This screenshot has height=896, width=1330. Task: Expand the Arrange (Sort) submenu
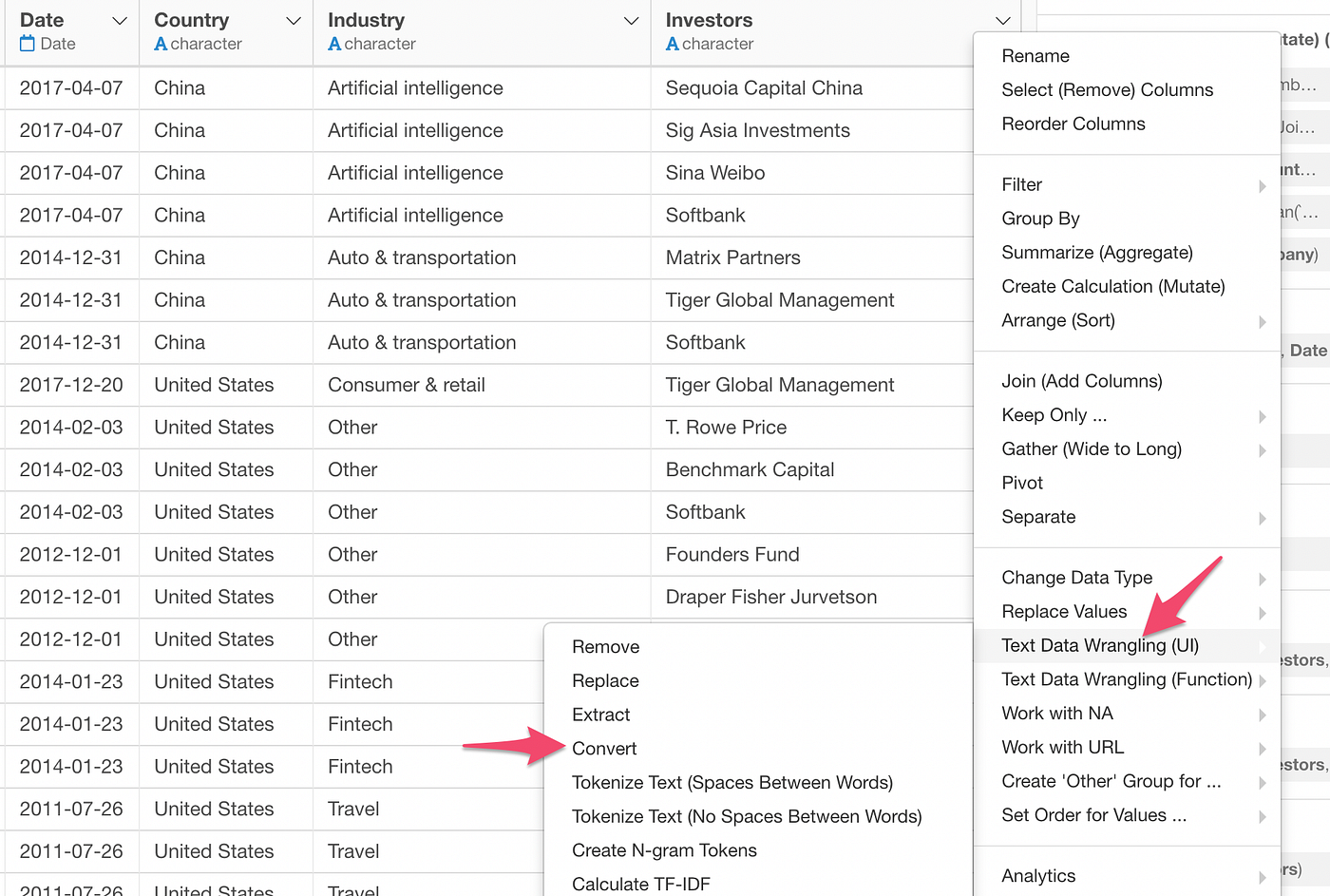pos(1057,320)
